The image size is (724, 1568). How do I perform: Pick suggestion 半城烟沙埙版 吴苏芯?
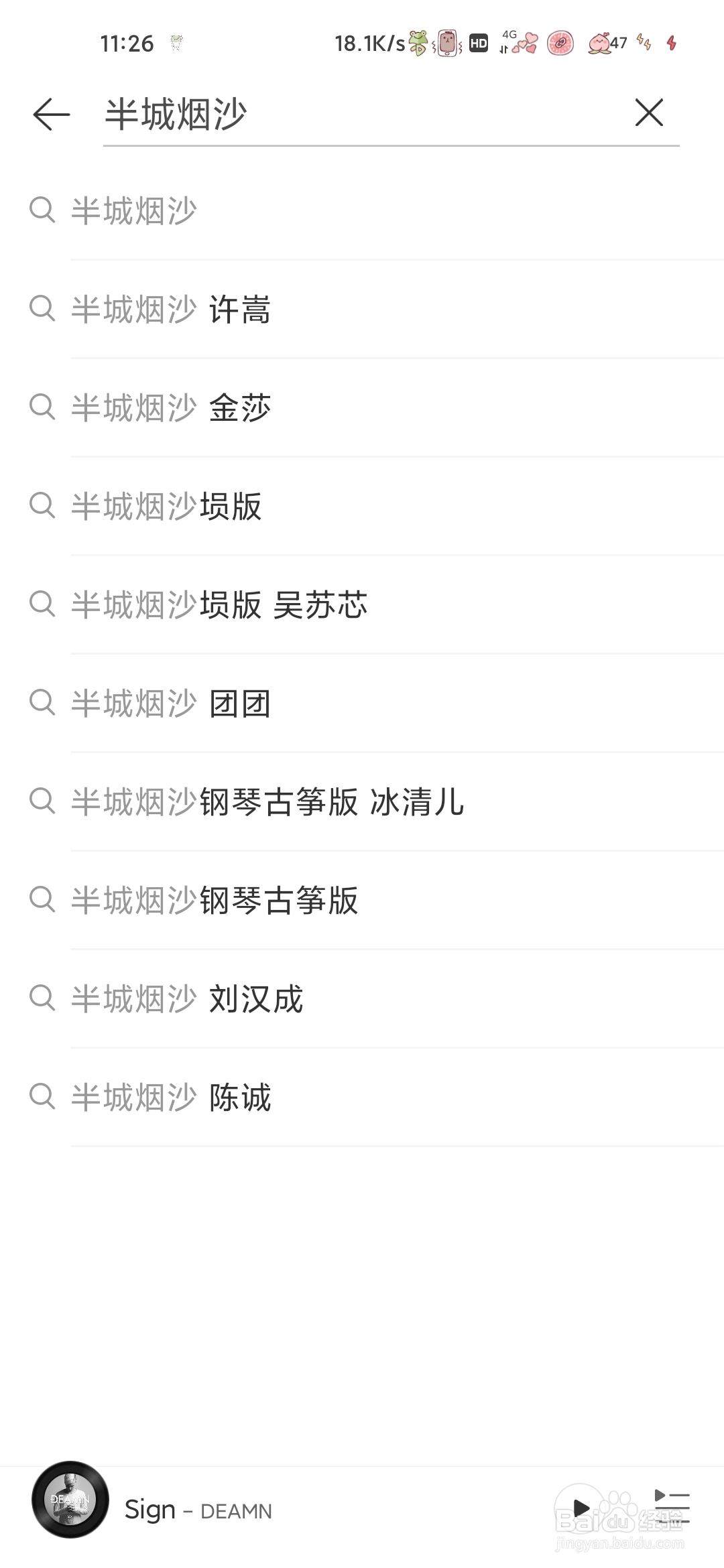362,604
